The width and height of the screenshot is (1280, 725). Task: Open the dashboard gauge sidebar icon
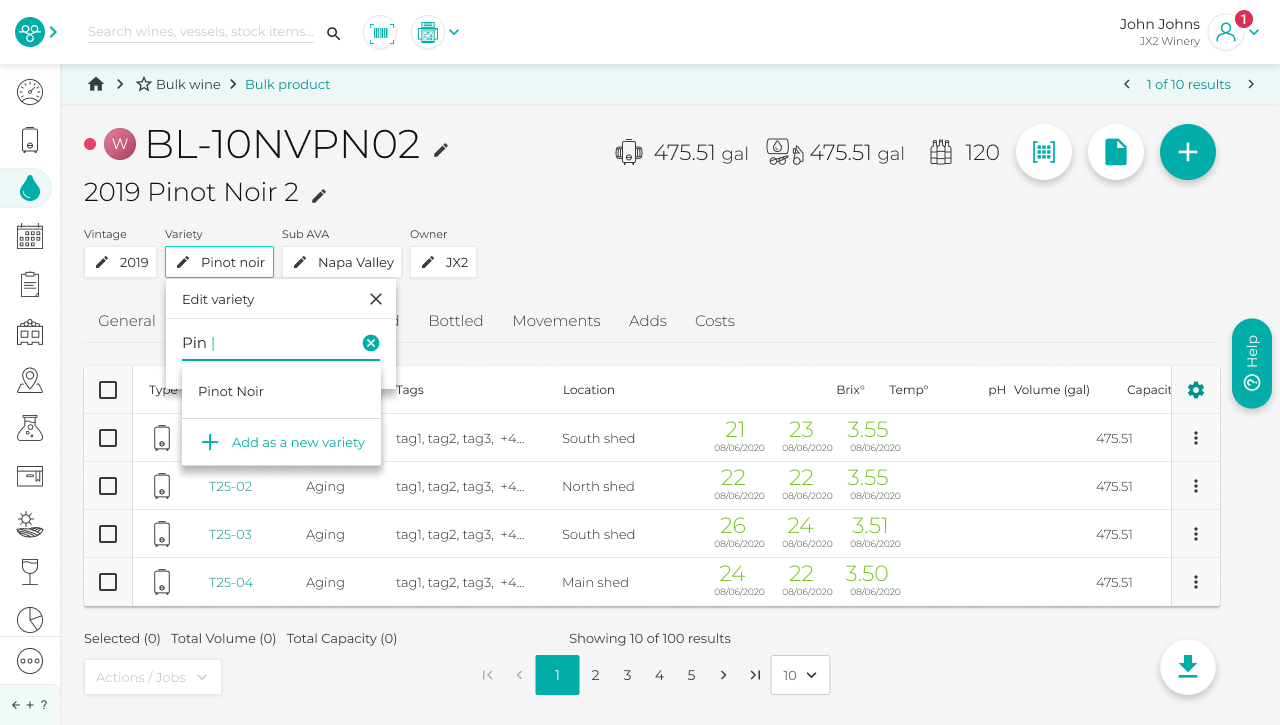pos(30,92)
